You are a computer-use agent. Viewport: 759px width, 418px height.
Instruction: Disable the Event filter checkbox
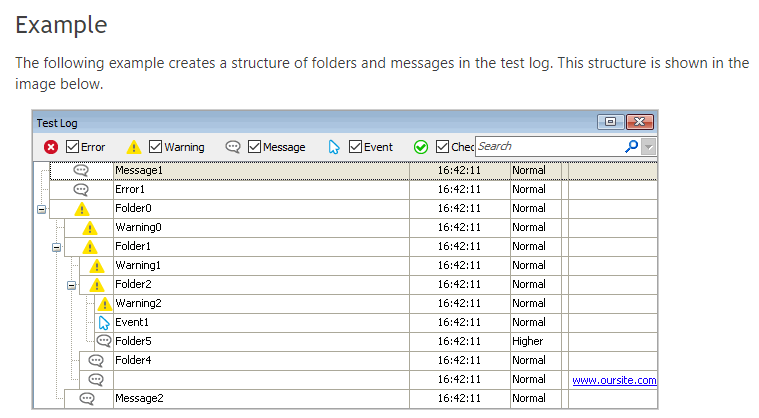[355, 147]
